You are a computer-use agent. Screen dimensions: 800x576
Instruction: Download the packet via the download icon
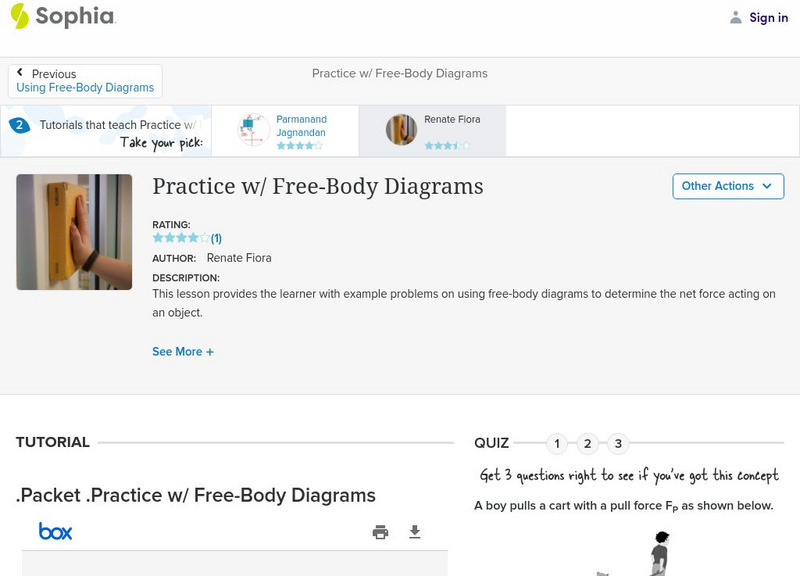coord(415,531)
